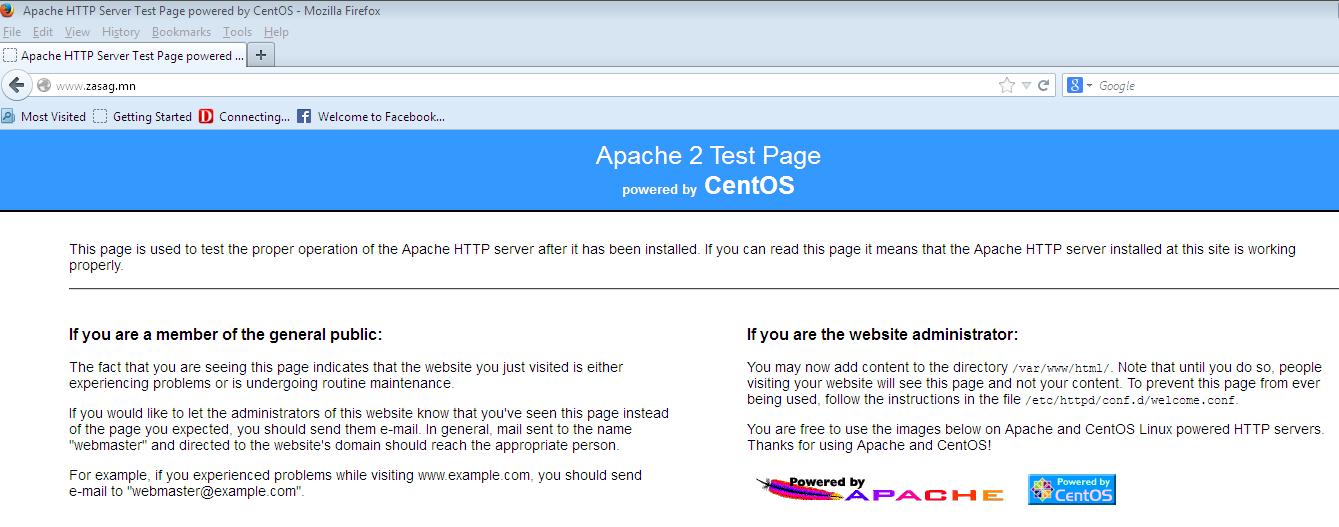Open the History menu

[121, 32]
